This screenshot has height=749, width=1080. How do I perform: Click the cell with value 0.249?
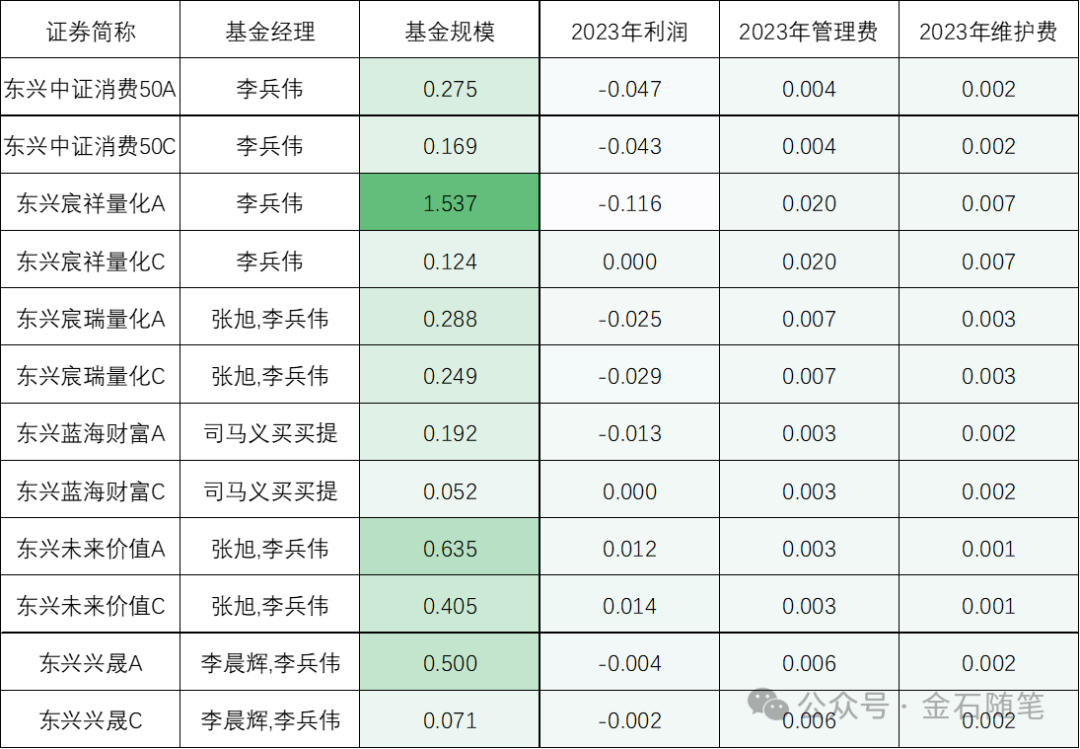[450, 376]
